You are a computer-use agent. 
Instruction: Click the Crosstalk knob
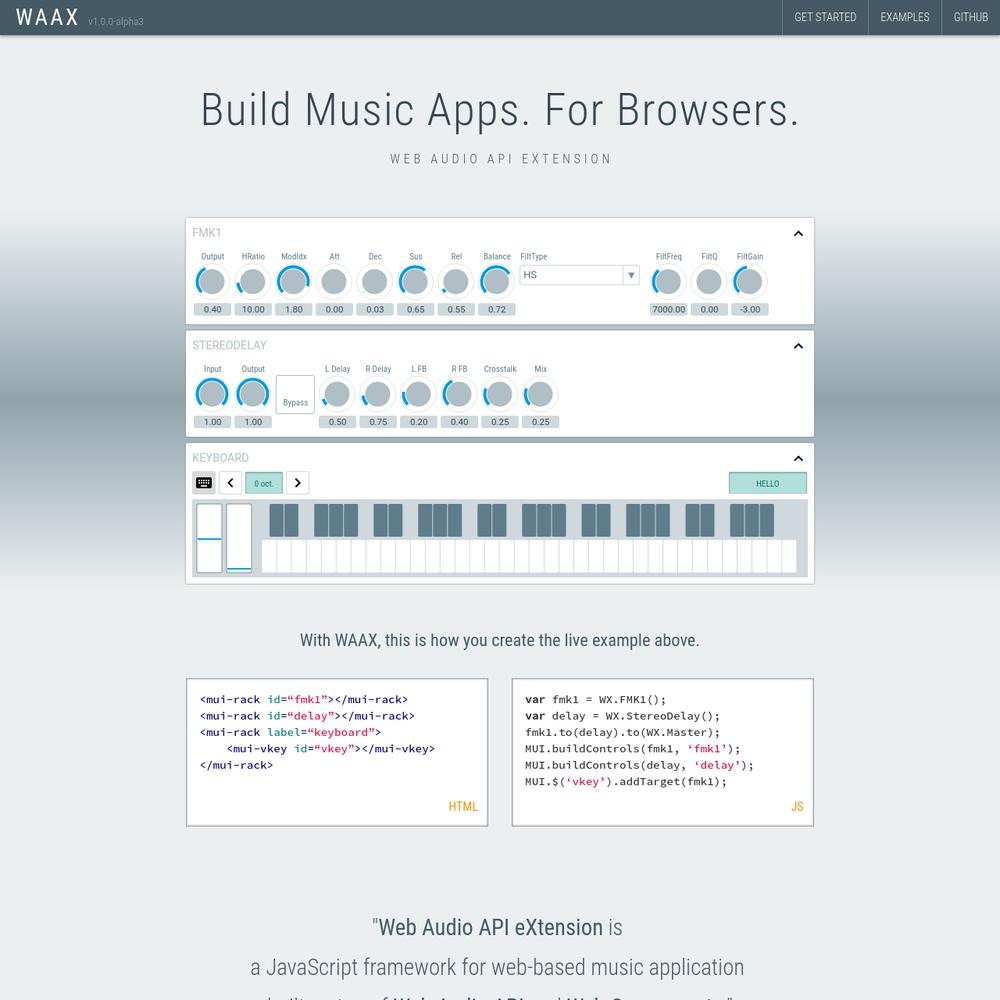[500, 394]
